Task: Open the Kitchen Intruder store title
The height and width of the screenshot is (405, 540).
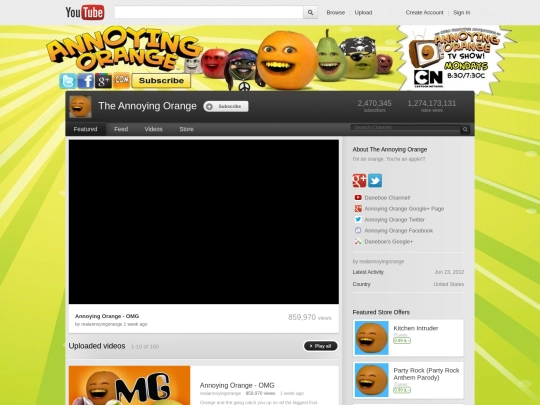Action: pyautogui.click(x=416, y=328)
